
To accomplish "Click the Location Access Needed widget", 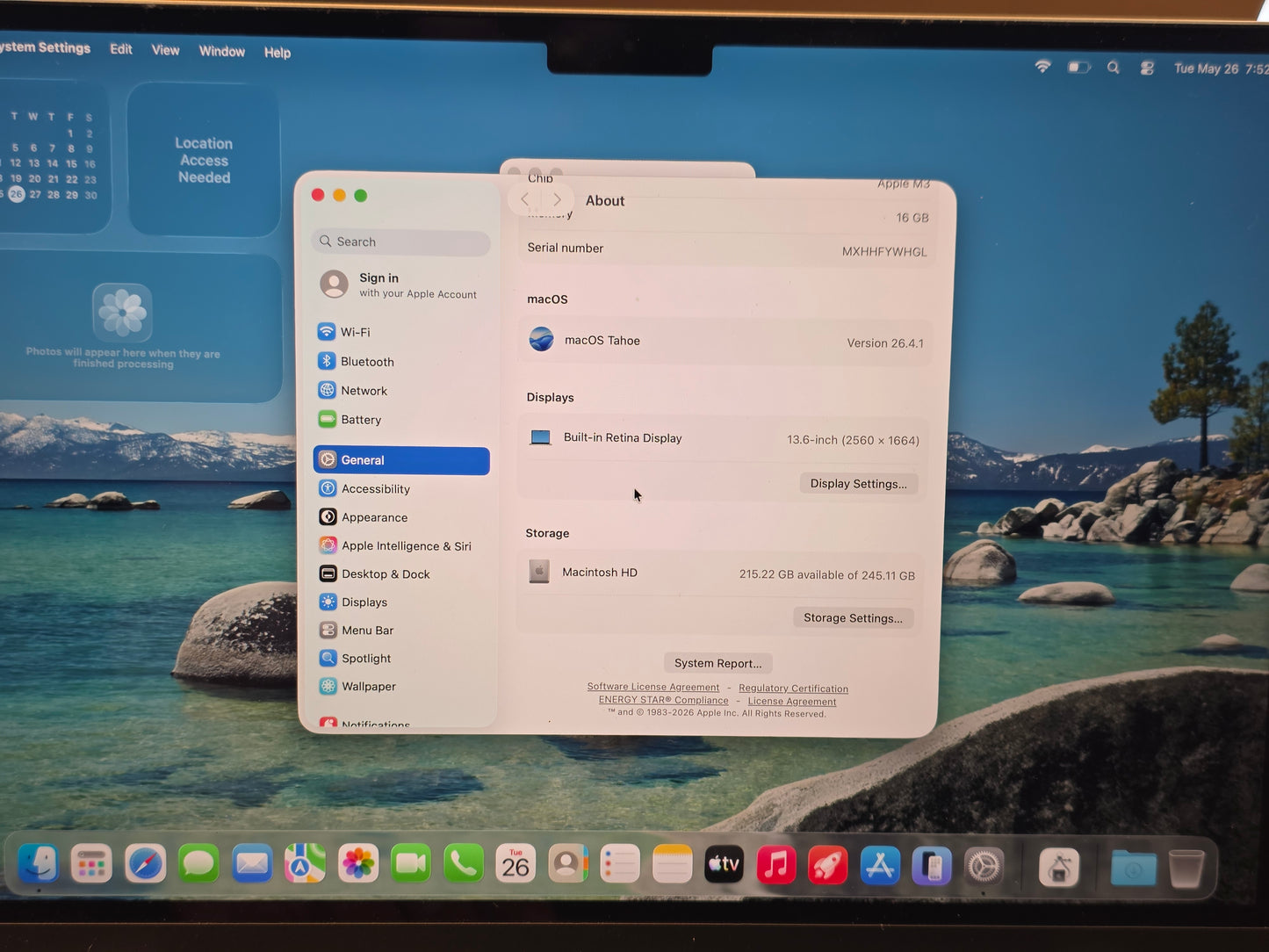I will tap(204, 160).
